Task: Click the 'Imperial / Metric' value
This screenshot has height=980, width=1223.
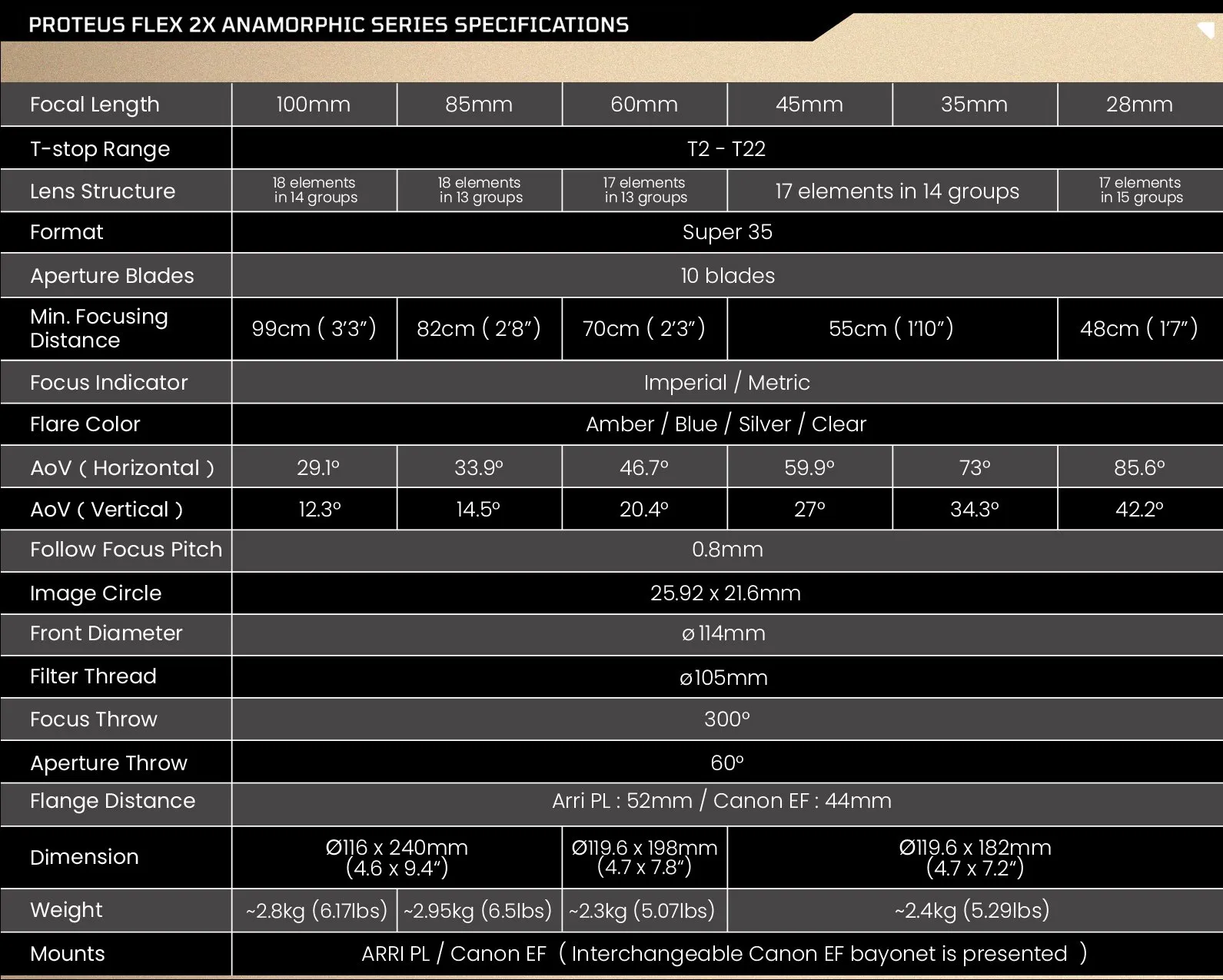Action: coord(727,383)
